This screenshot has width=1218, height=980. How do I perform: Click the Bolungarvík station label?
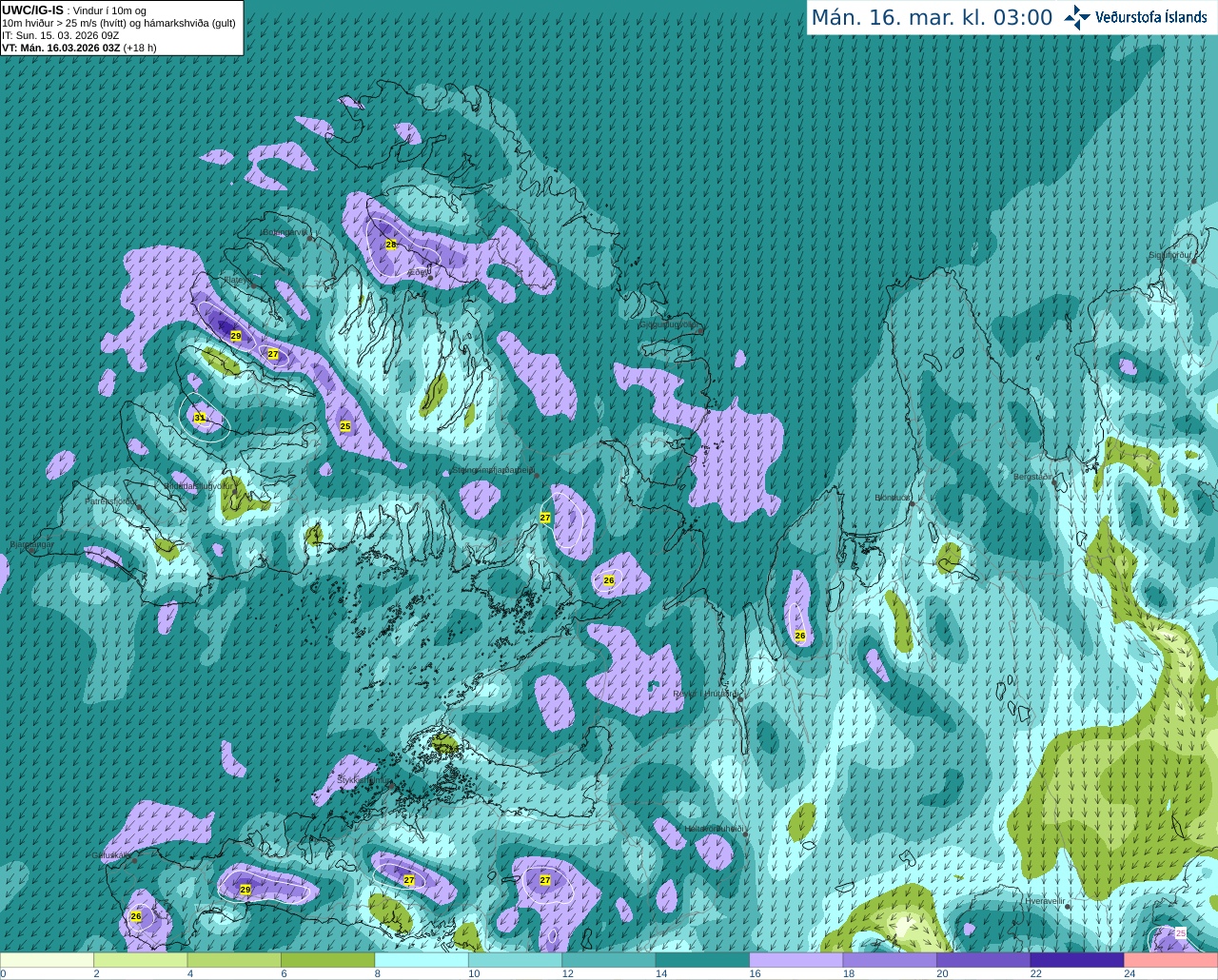(x=284, y=232)
